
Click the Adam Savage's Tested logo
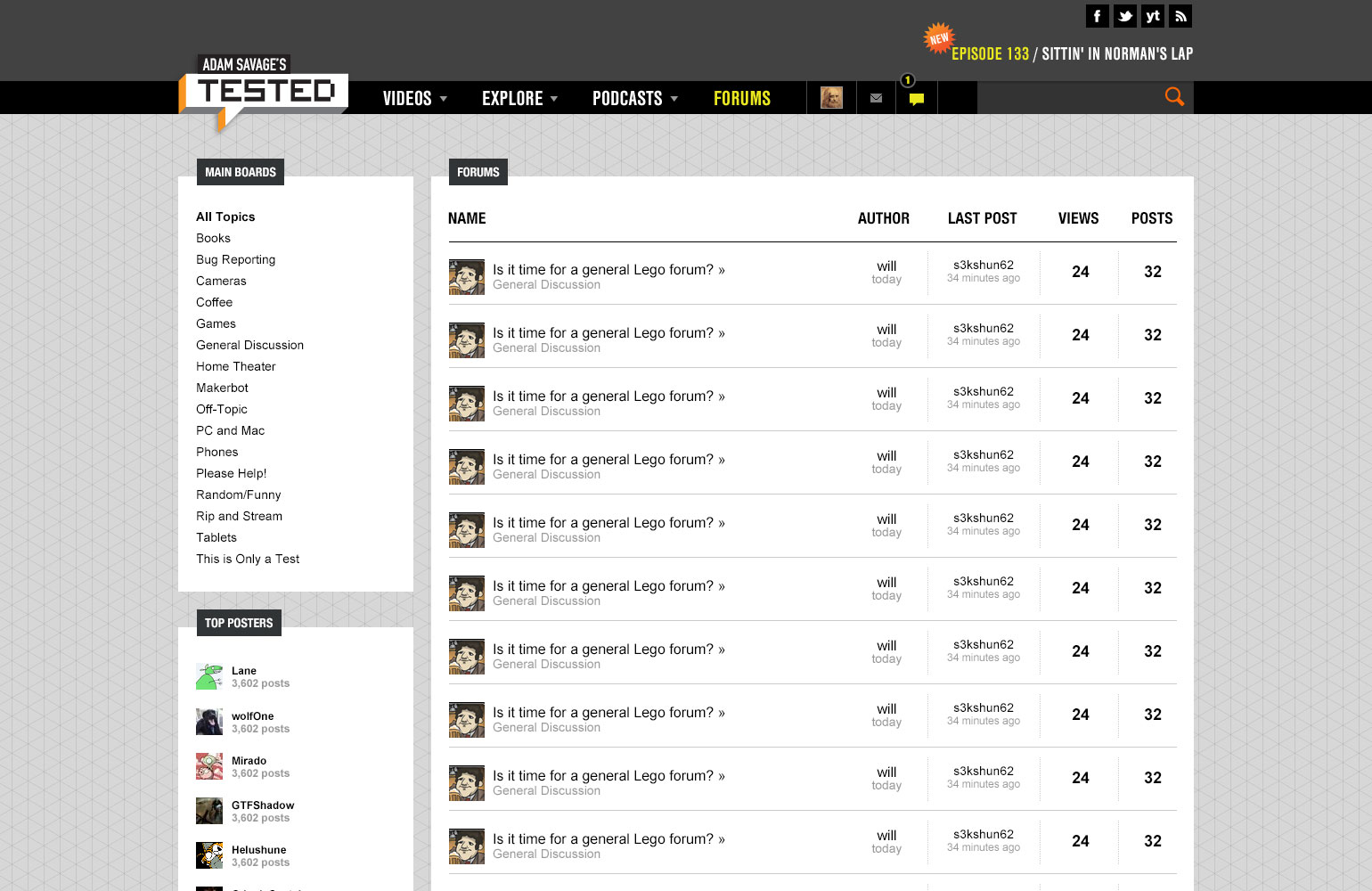point(264,91)
